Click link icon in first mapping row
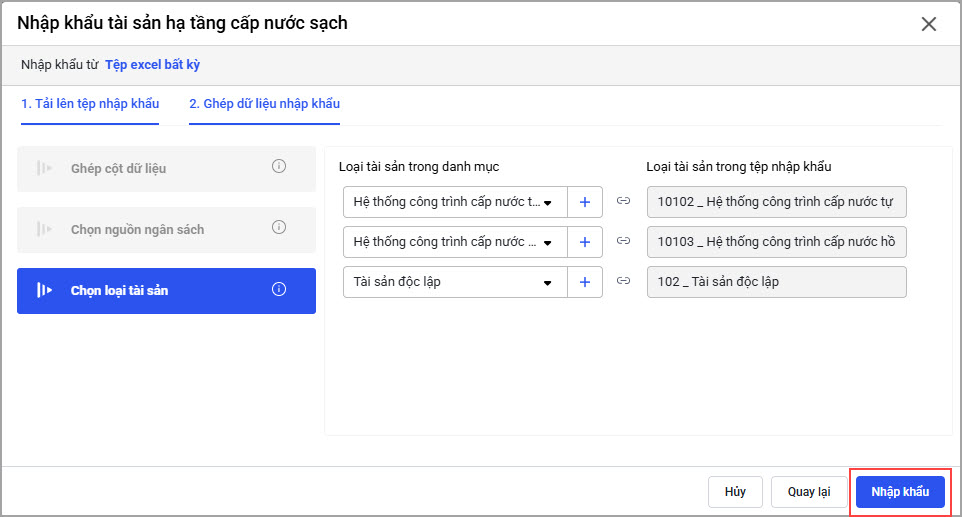962x517 pixels. pyautogui.click(x=624, y=202)
